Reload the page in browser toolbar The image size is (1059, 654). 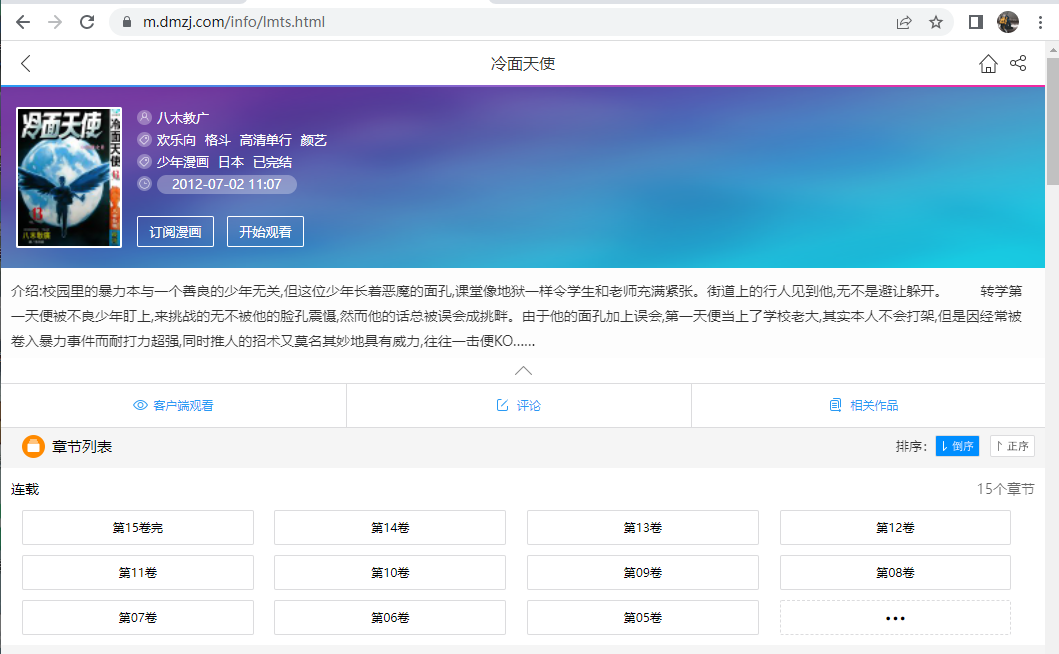(87, 22)
